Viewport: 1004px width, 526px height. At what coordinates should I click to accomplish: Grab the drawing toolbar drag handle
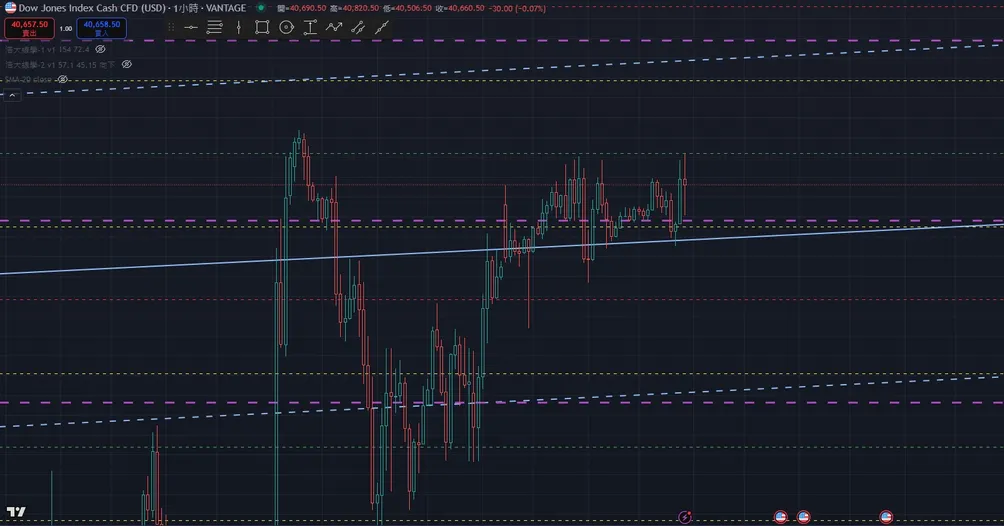click(x=171, y=28)
